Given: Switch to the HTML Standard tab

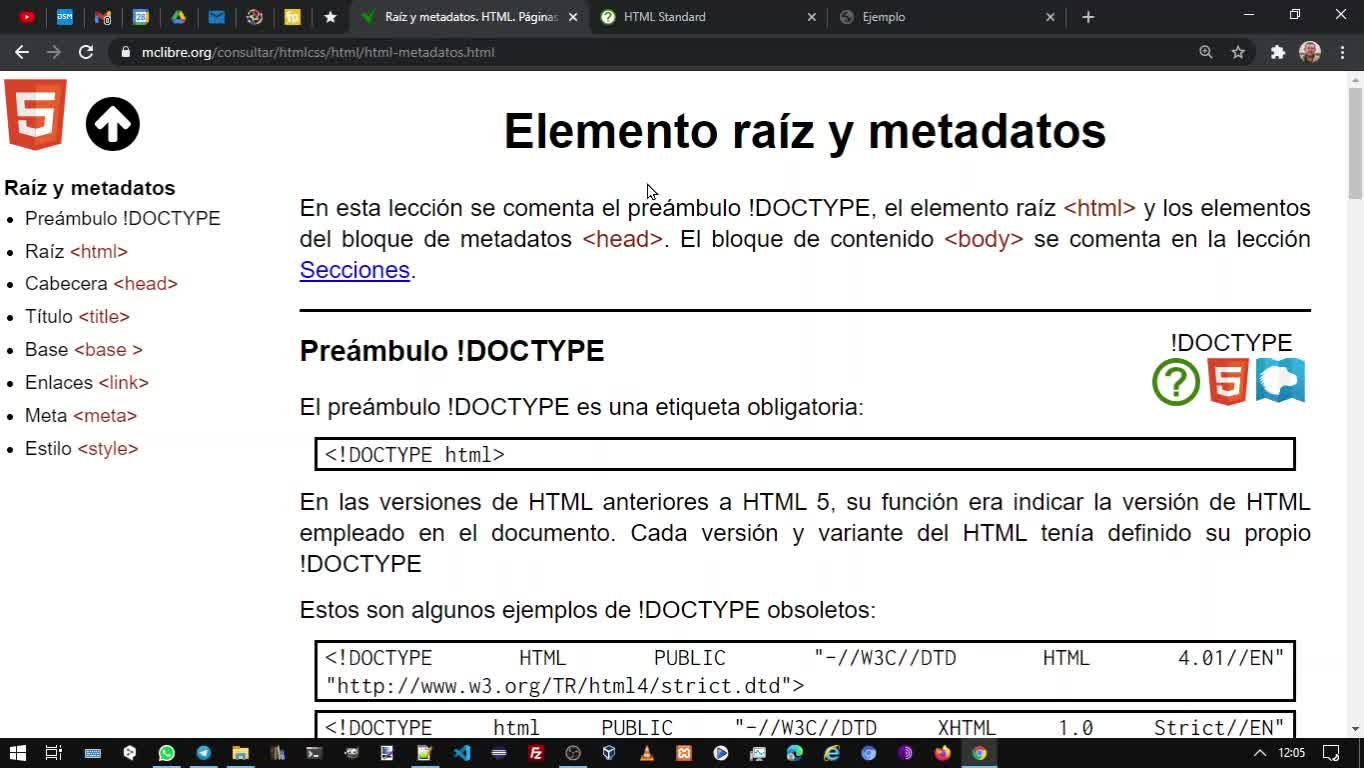Looking at the screenshot, I should 700,17.
